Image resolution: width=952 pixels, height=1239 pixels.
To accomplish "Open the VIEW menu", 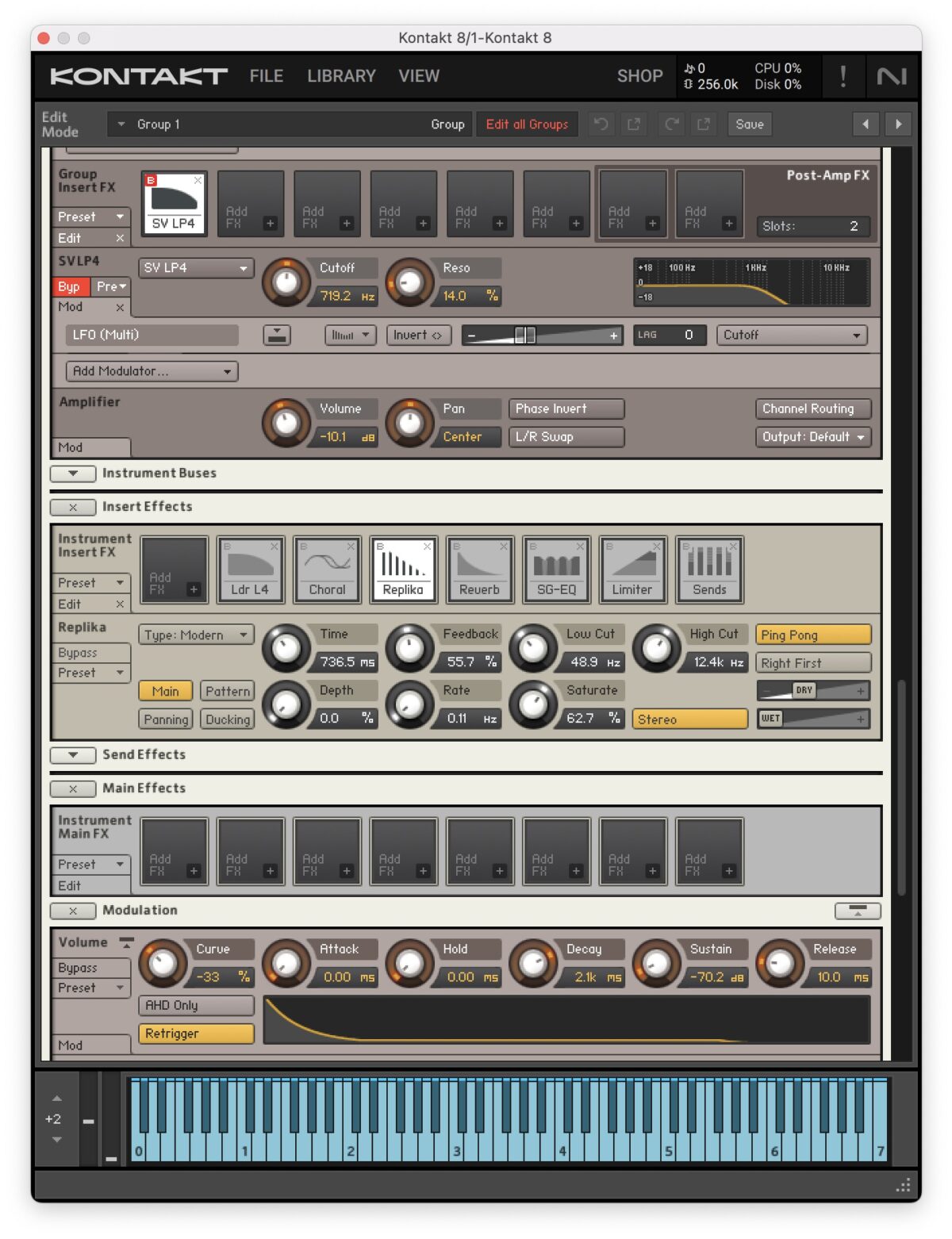I will (419, 76).
